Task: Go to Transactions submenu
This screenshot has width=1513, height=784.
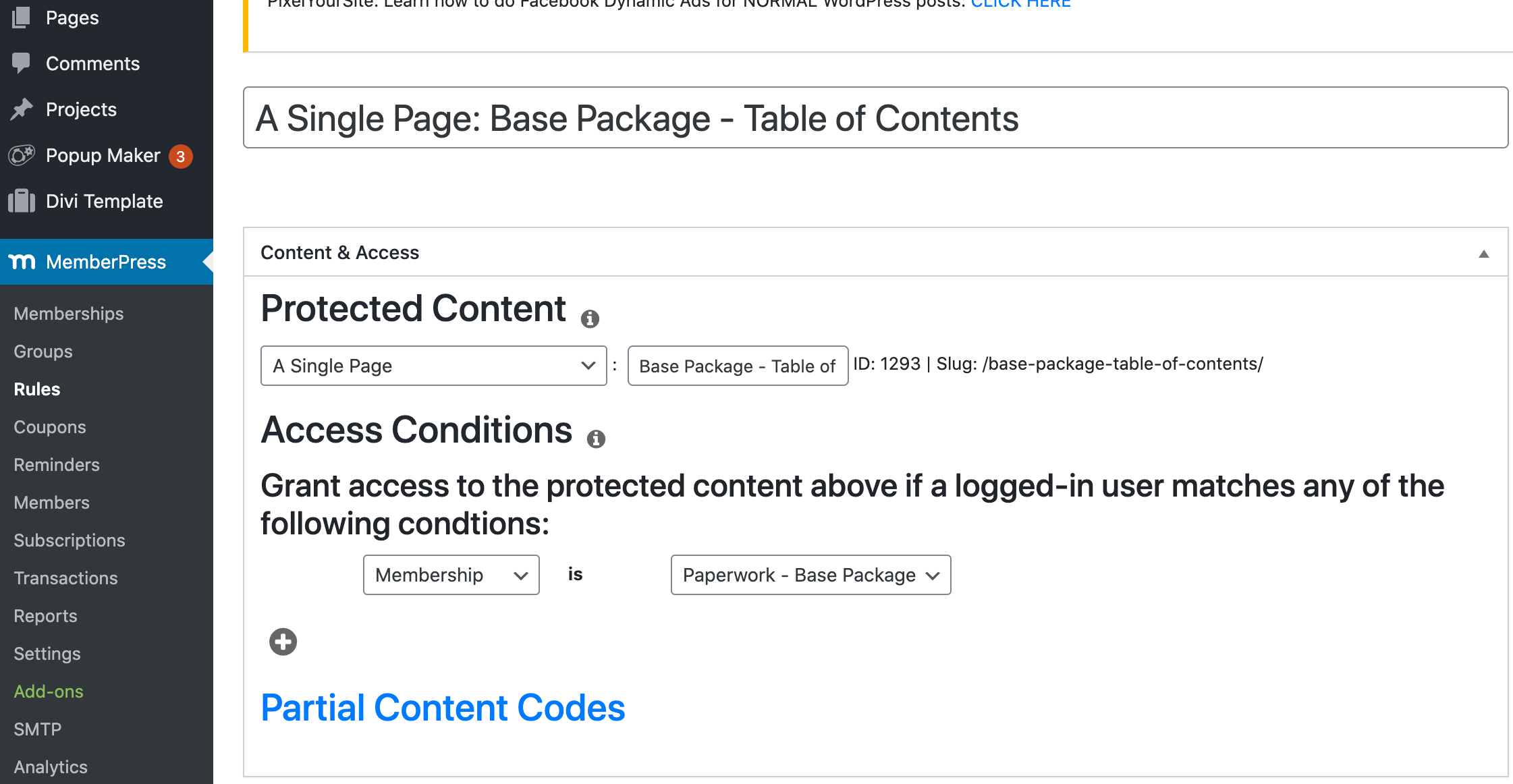Action: tap(66, 578)
